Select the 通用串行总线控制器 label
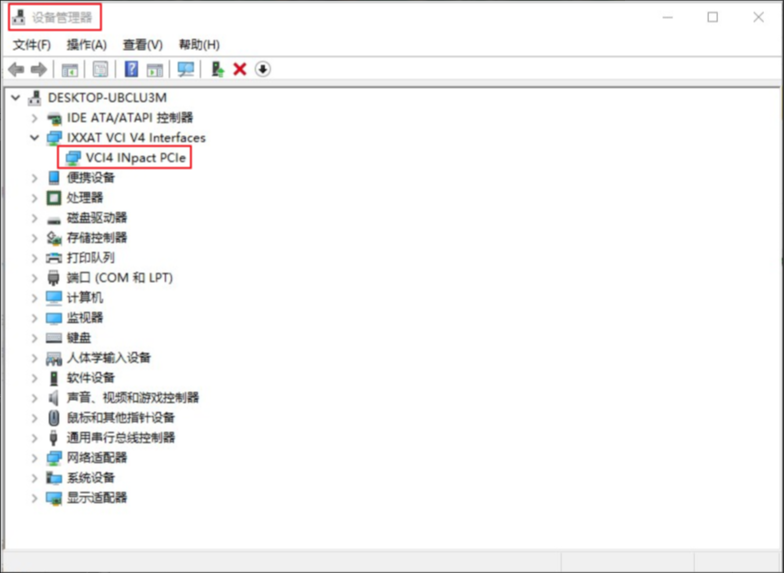784x573 pixels. click(121, 438)
